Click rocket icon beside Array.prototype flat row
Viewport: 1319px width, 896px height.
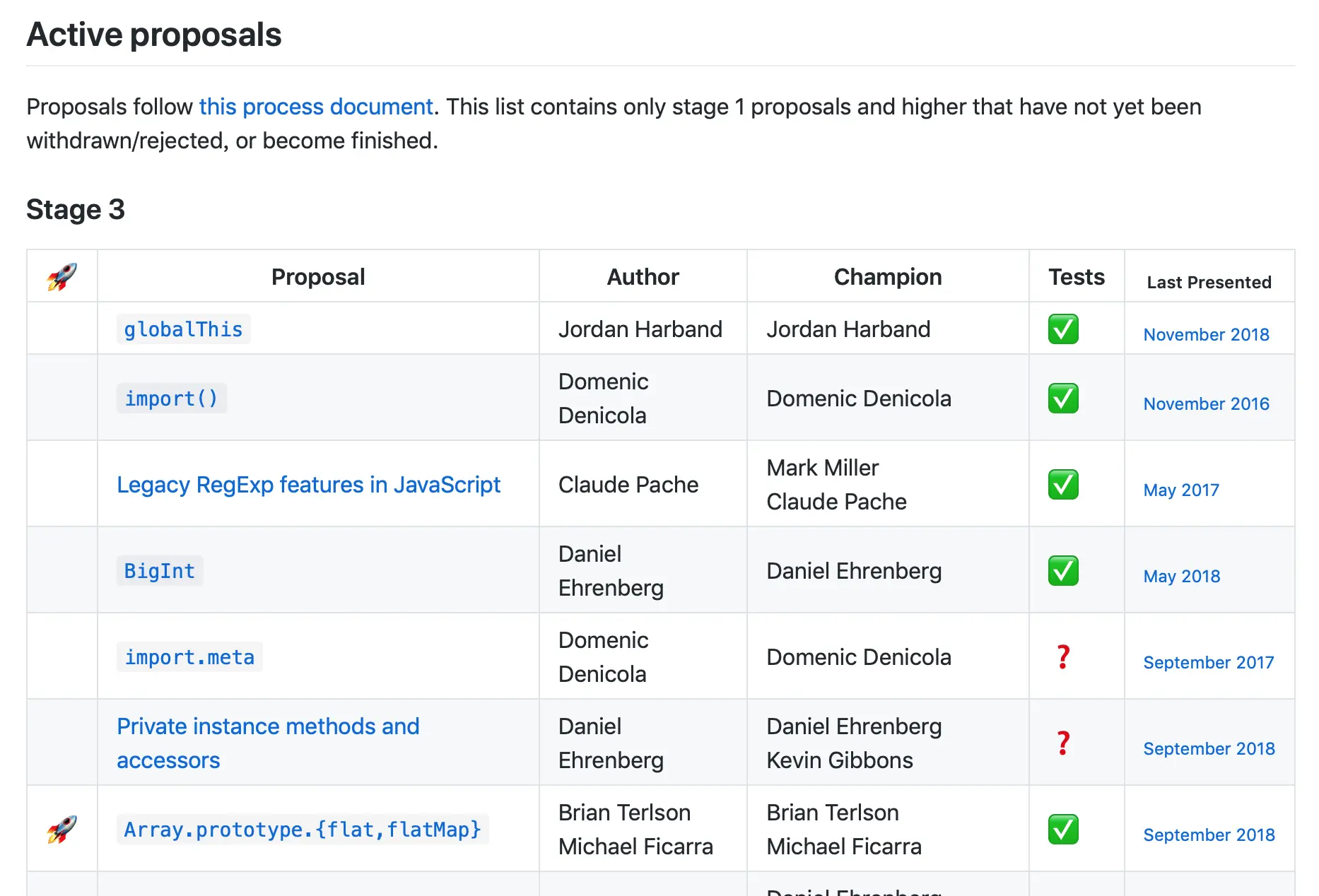pos(62,829)
